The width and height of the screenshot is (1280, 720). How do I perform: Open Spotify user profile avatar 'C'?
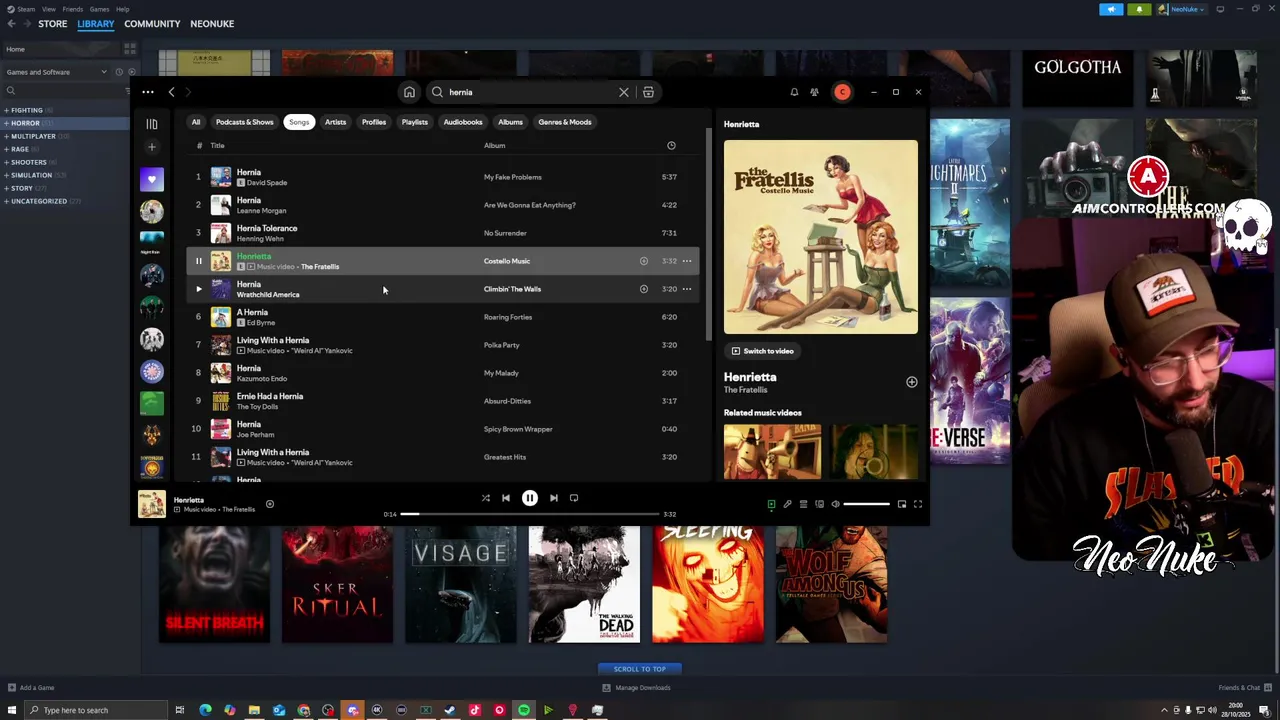click(842, 92)
